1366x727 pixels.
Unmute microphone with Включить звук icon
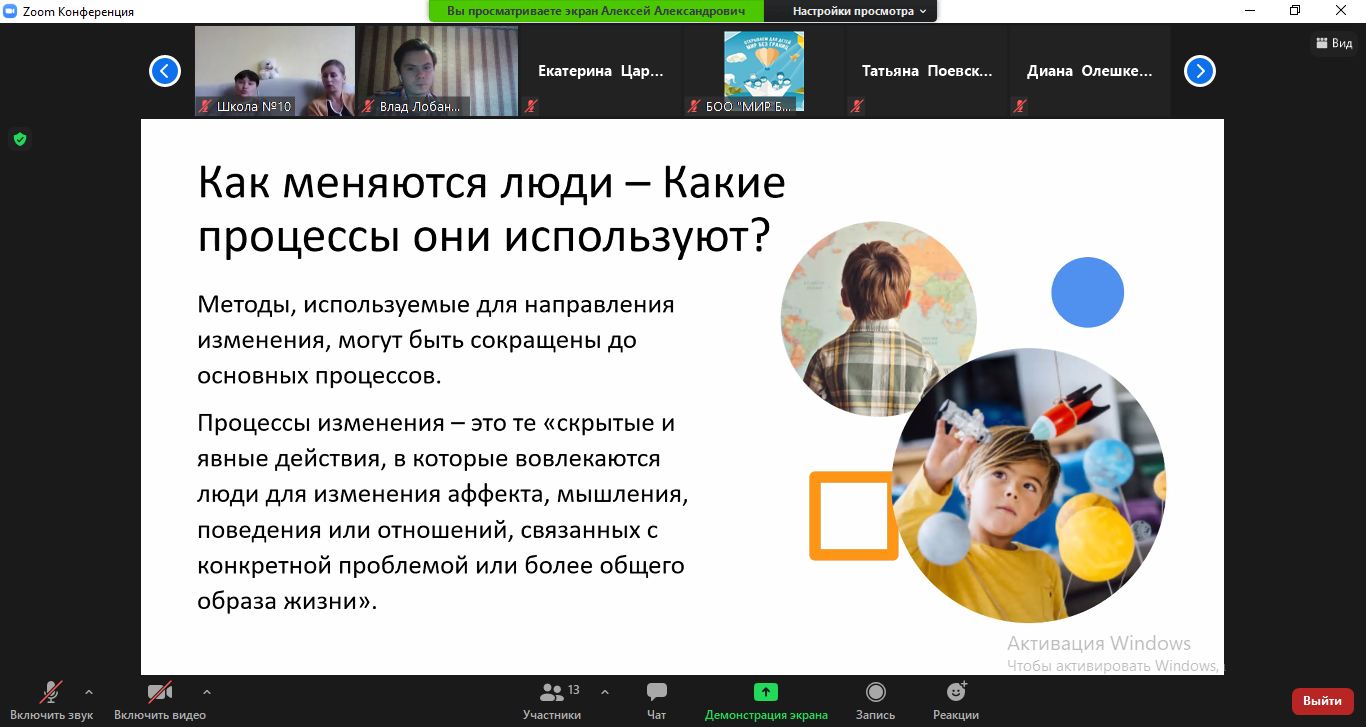[51, 692]
